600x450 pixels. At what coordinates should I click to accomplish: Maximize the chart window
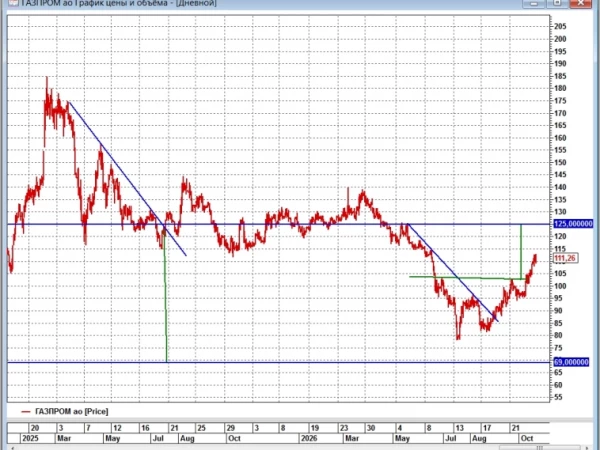tap(557, 3)
